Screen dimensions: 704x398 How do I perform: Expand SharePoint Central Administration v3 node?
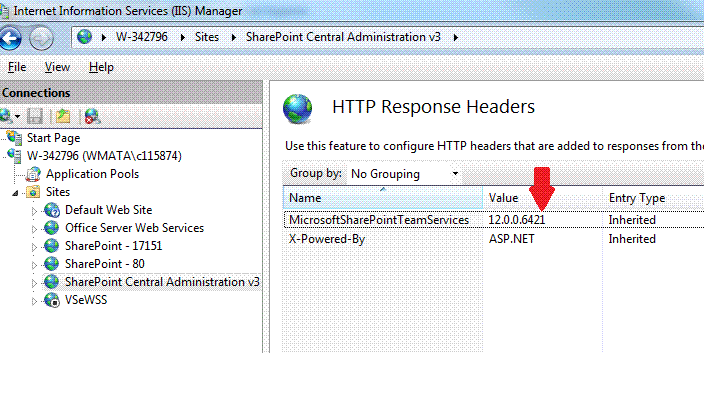pyautogui.click(x=34, y=283)
